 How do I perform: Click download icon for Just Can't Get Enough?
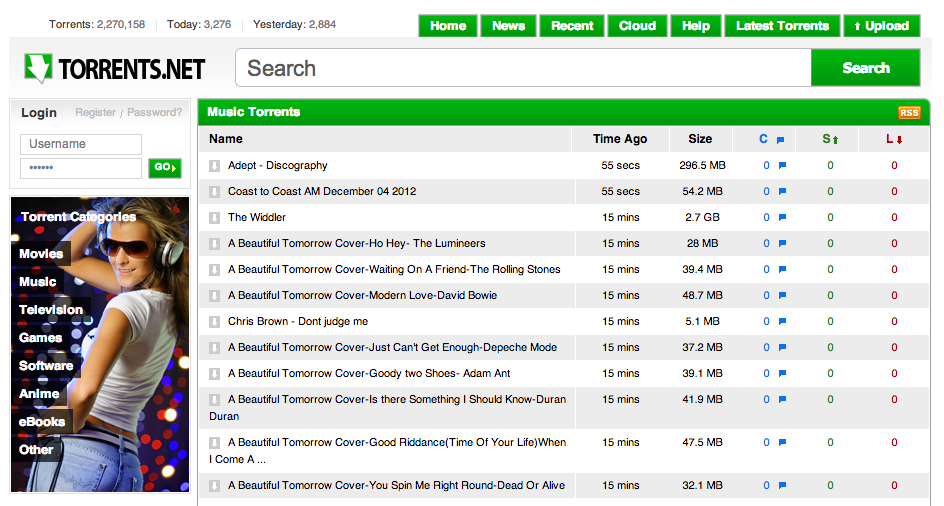(214, 347)
